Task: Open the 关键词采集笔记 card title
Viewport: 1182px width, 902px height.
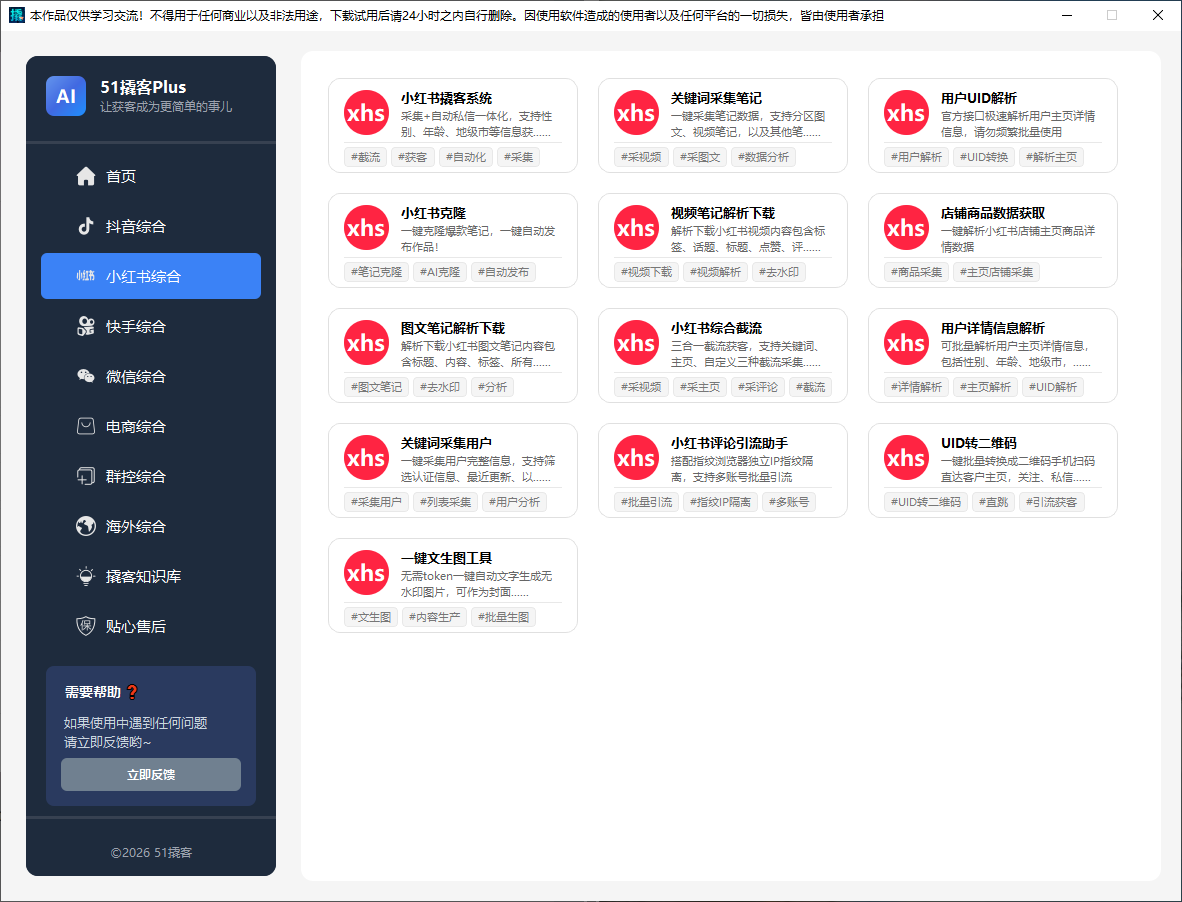Action: coord(716,98)
